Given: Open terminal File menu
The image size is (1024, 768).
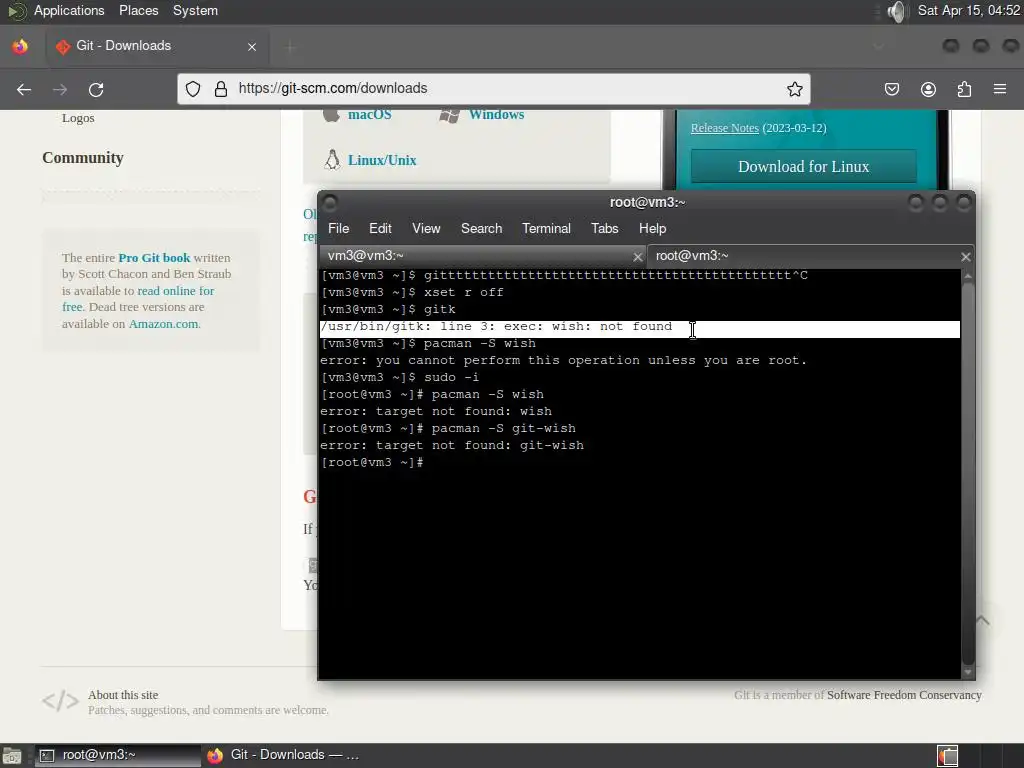Looking at the screenshot, I should coord(338,229).
